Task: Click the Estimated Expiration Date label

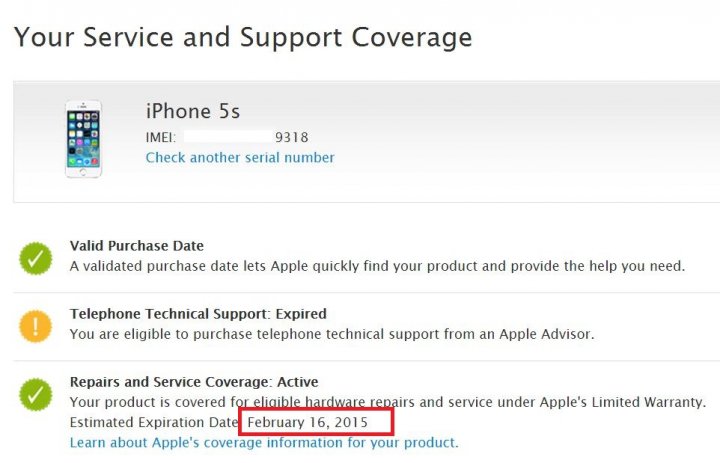Action: [154, 422]
